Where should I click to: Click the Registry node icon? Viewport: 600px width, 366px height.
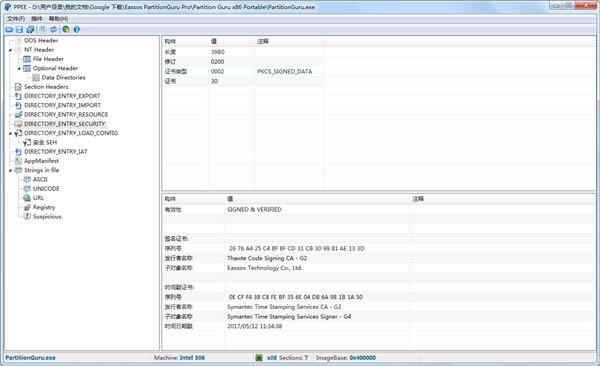click(x=27, y=208)
